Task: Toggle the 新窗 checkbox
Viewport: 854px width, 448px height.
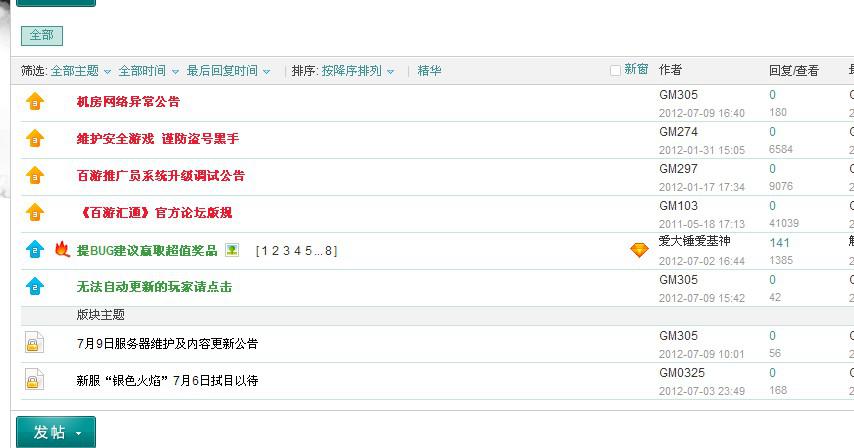Action: click(615, 70)
